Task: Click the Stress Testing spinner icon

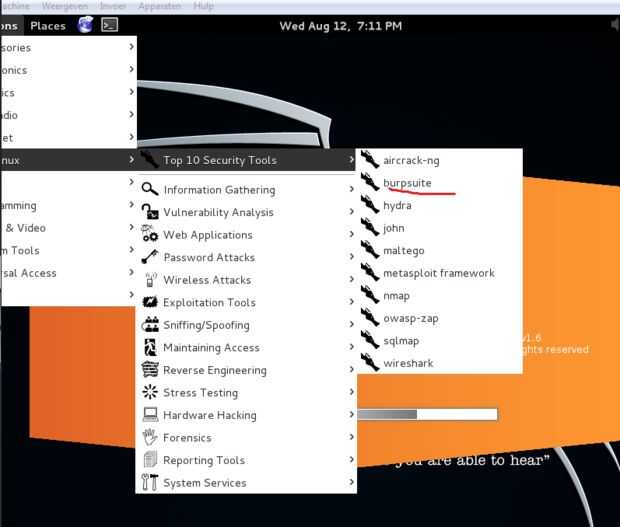Action: click(150, 392)
